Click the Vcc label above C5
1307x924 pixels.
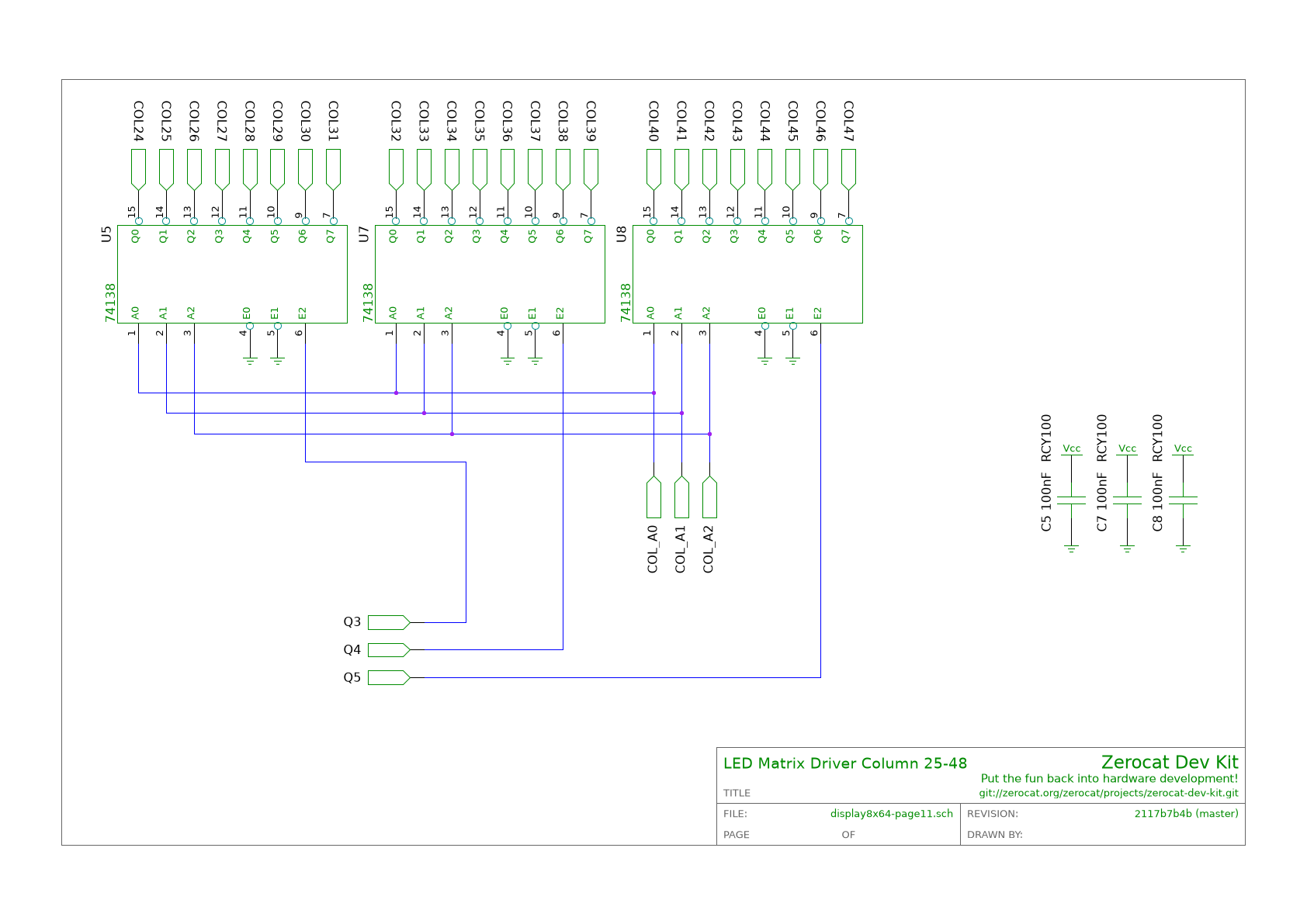(x=1072, y=448)
